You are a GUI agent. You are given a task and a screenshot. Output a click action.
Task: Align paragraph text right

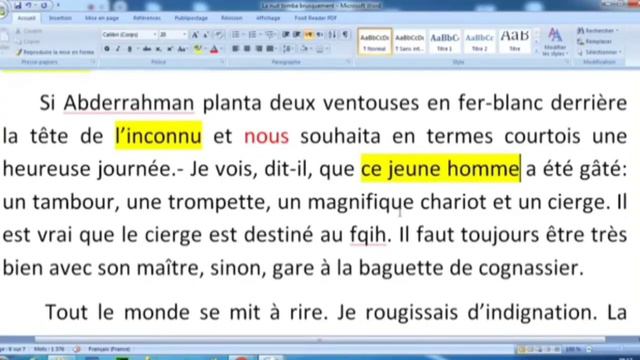259,49
